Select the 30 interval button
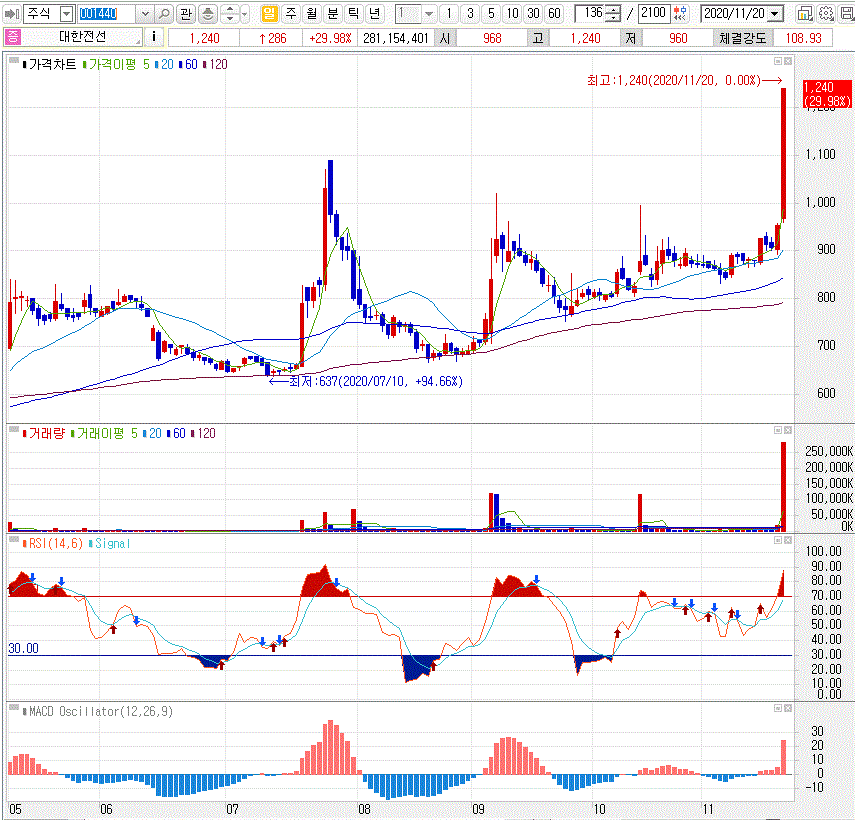The image size is (855, 820). click(533, 14)
